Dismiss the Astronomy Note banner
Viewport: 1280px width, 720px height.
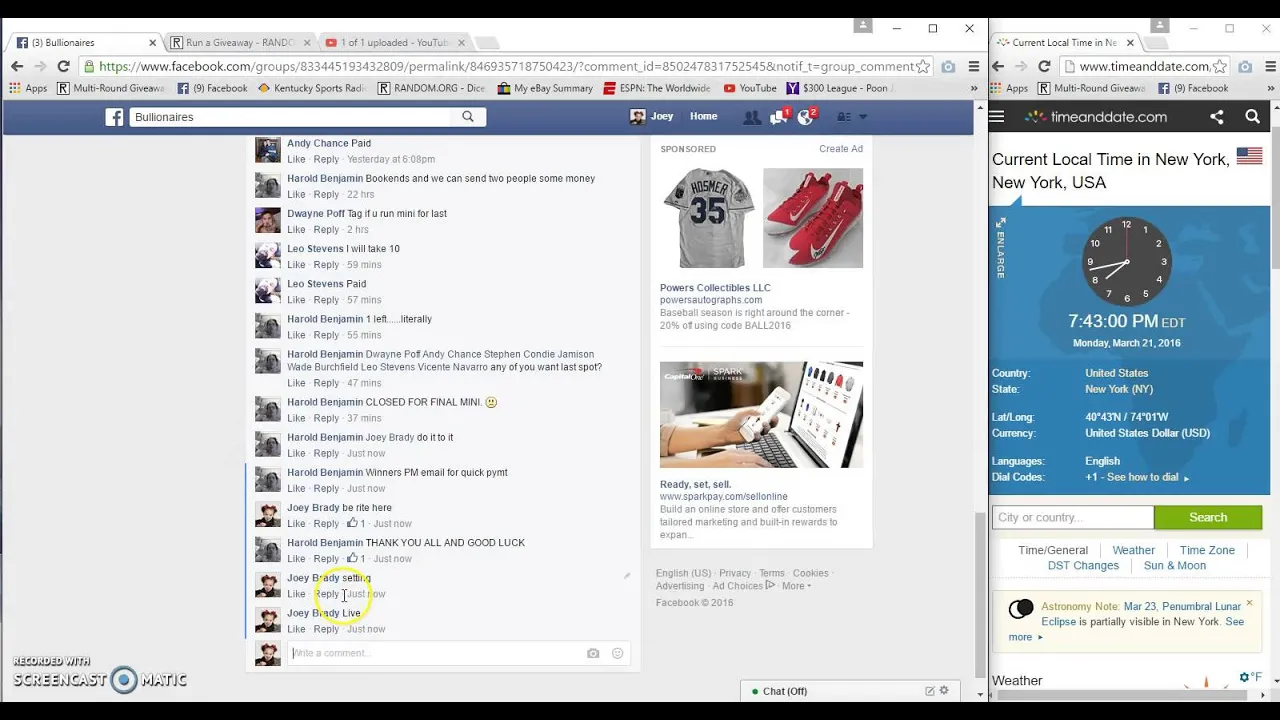tap(1249, 603)
